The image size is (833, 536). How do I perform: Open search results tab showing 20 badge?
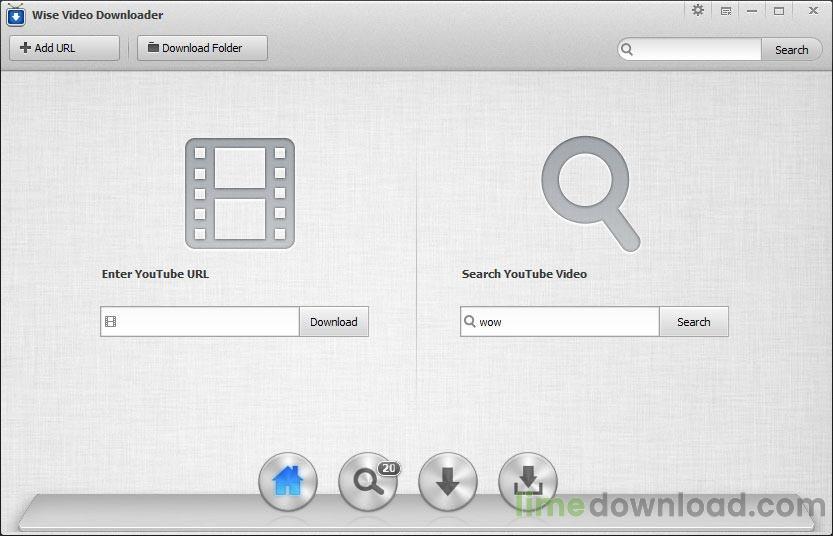(x=368, y=481)
